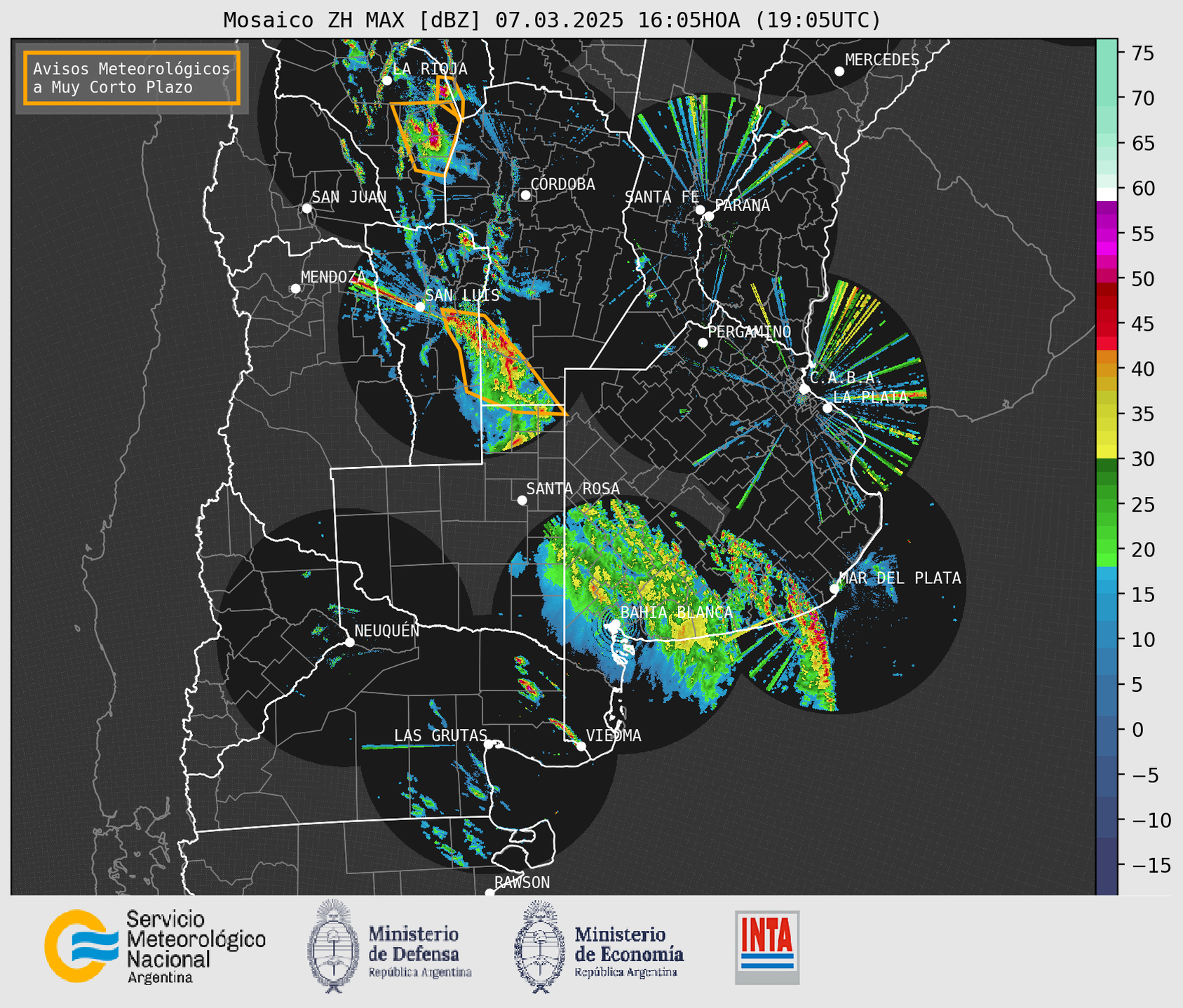This screenshot has height=1008, width=1183.
Task: Click the Servicio Meteorológico Nacional text
Action: click(196, 947)
